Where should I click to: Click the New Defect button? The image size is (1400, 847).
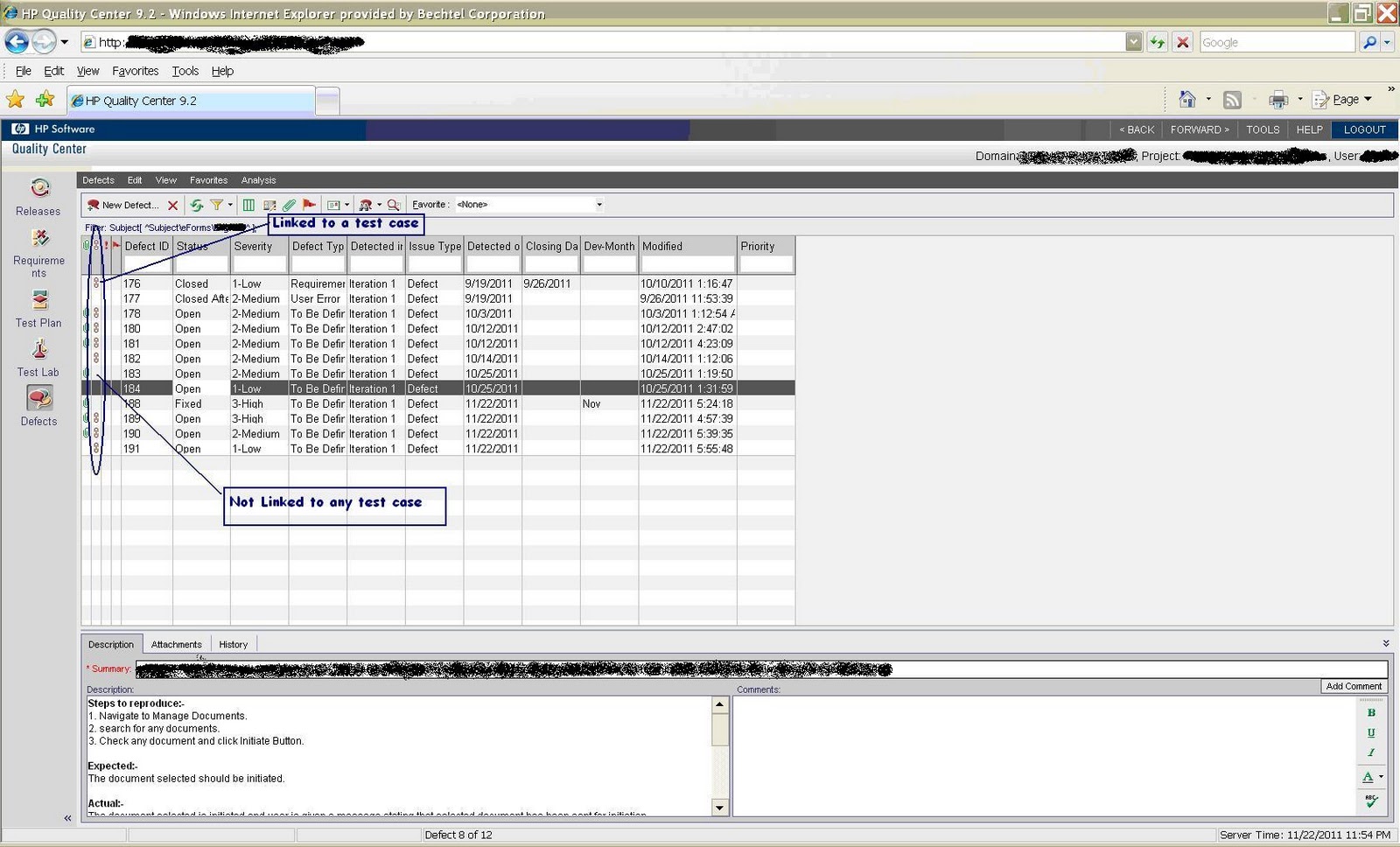123,205
